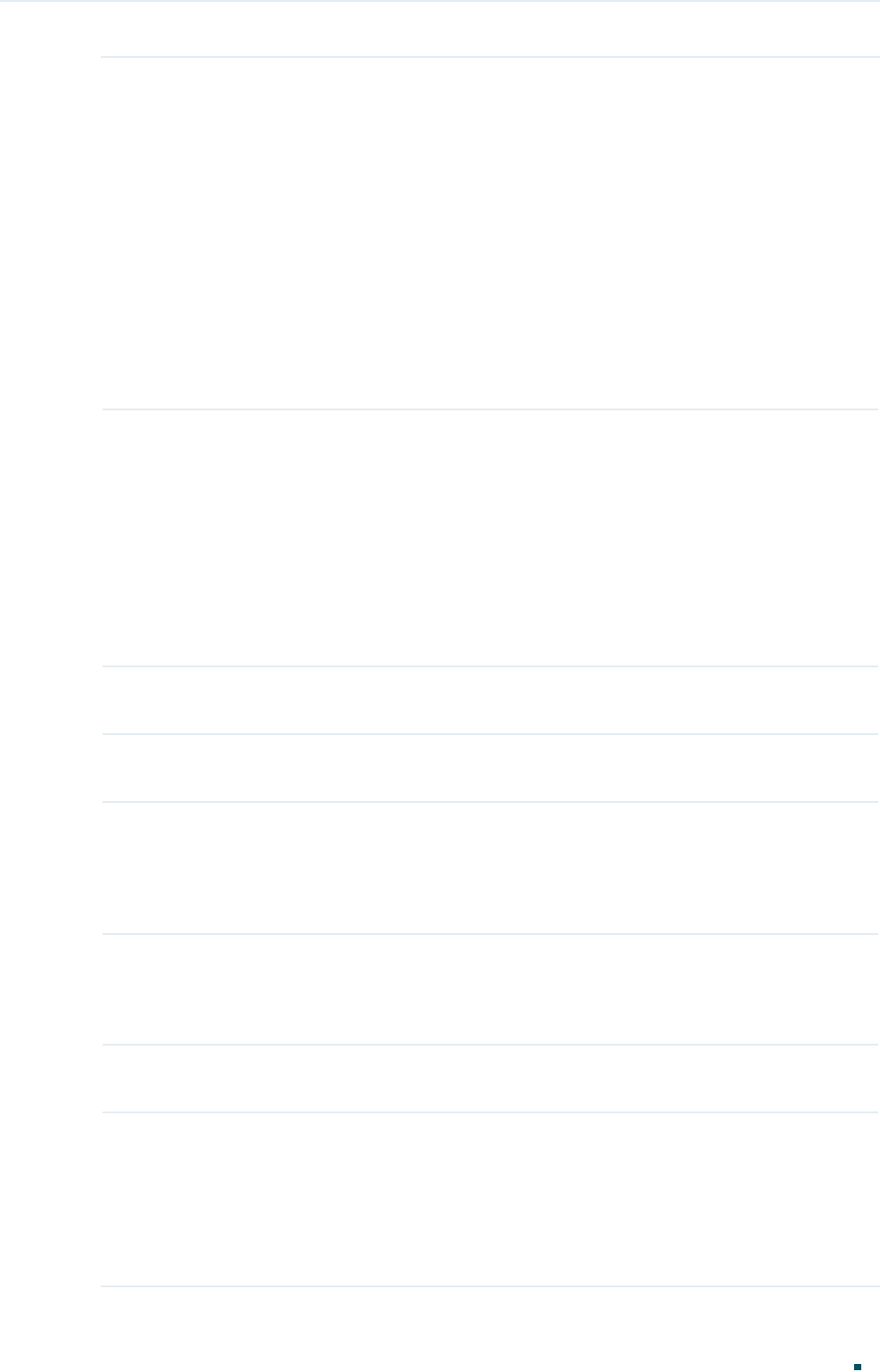Select the bottom-most empty table row
The width and height of the screenshot is (880, 1372).
click(490, 1199)
